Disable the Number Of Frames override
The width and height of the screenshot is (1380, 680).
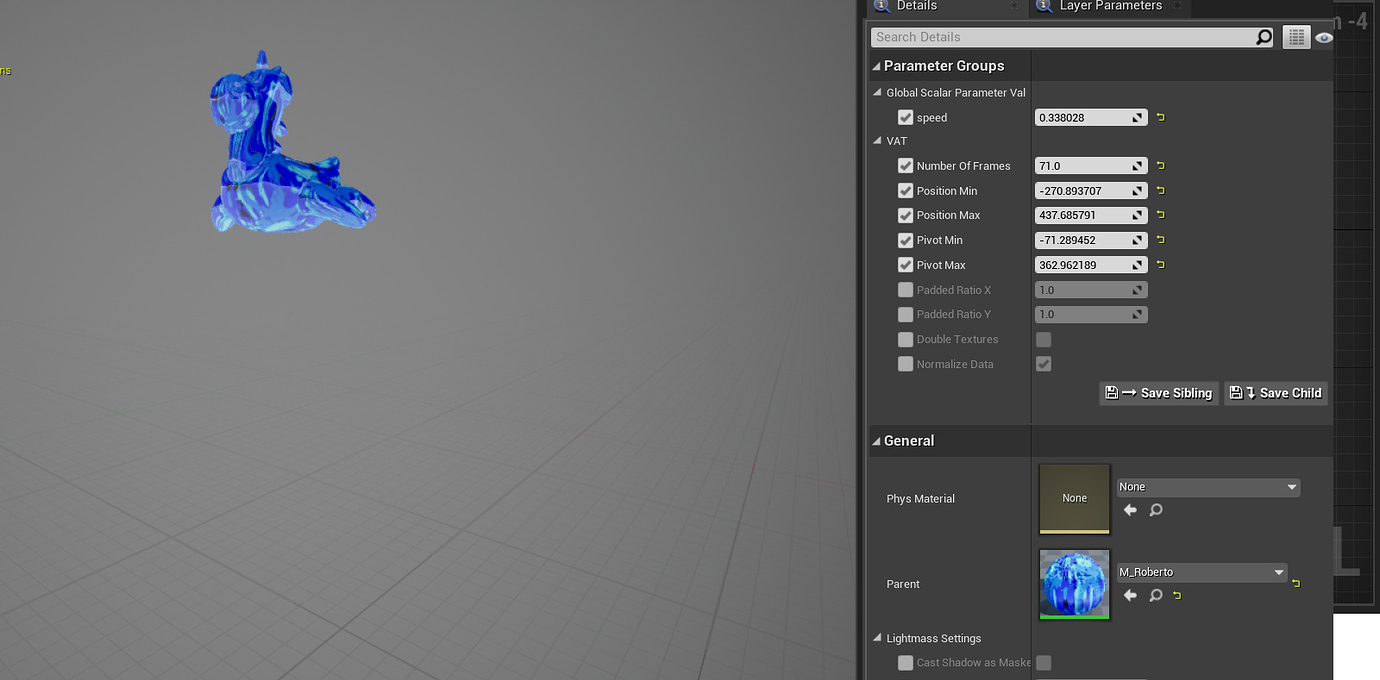click(x=906, y=165)
